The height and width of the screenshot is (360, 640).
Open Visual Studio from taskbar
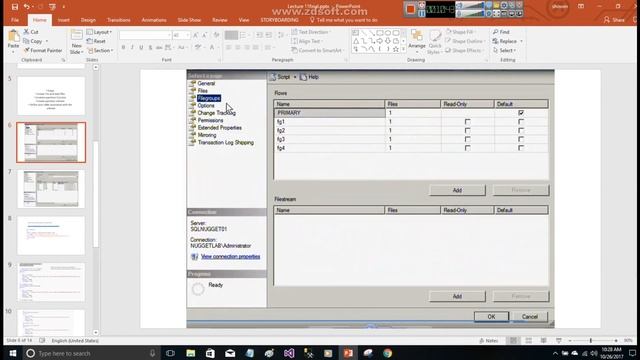click(289, 353)
